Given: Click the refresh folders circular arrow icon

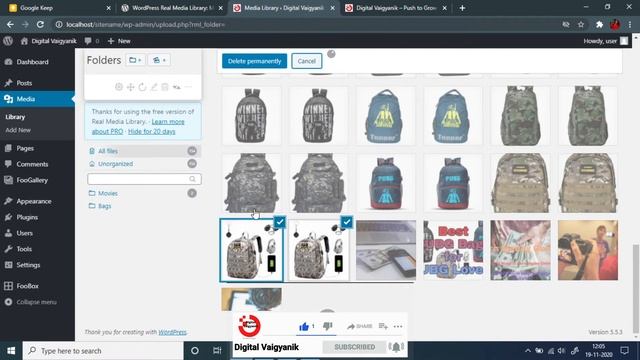Looking at the screenshot, I should click(x=142, y=87).
